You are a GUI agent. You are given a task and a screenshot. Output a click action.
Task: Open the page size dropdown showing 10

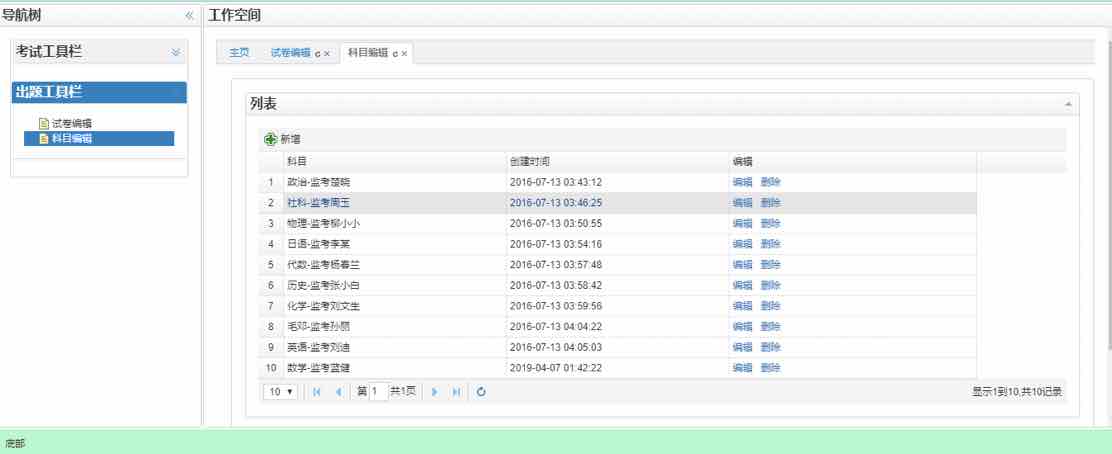[280, 392]
